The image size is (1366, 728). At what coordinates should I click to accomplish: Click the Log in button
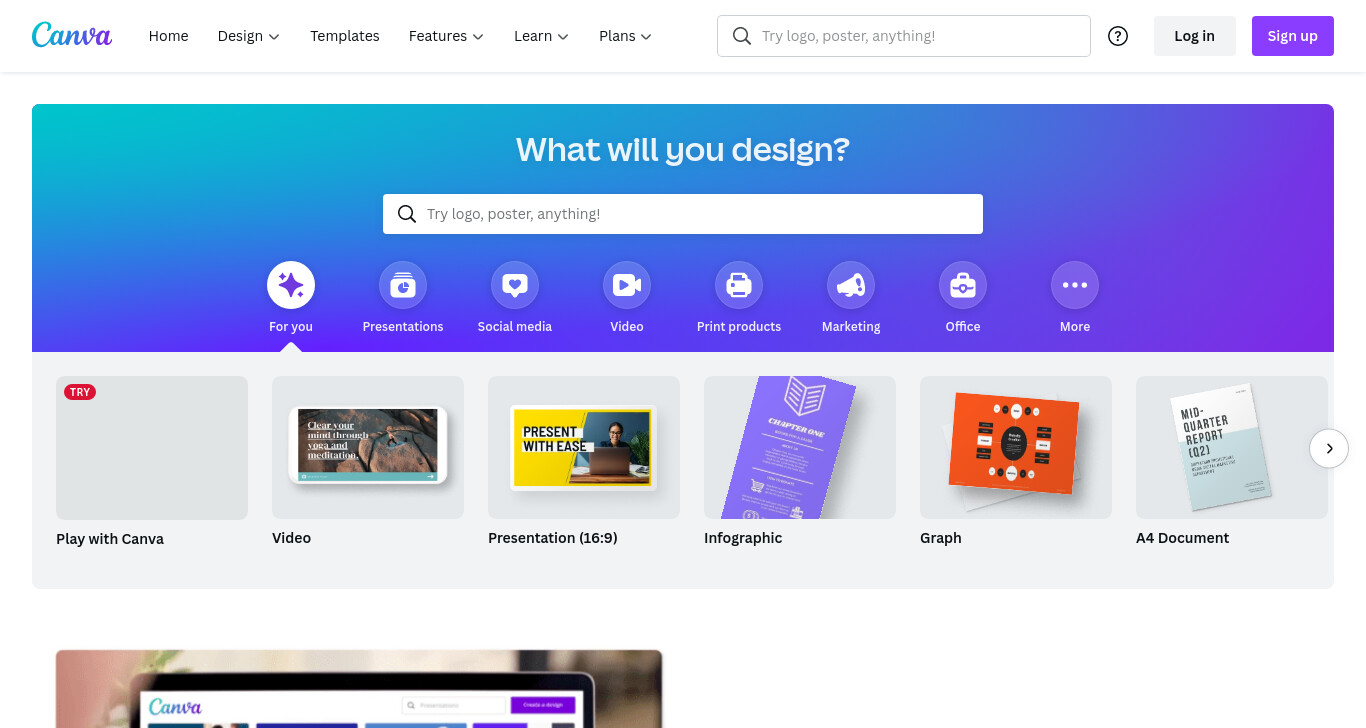pyautogui.click(x=1194, y=36)
